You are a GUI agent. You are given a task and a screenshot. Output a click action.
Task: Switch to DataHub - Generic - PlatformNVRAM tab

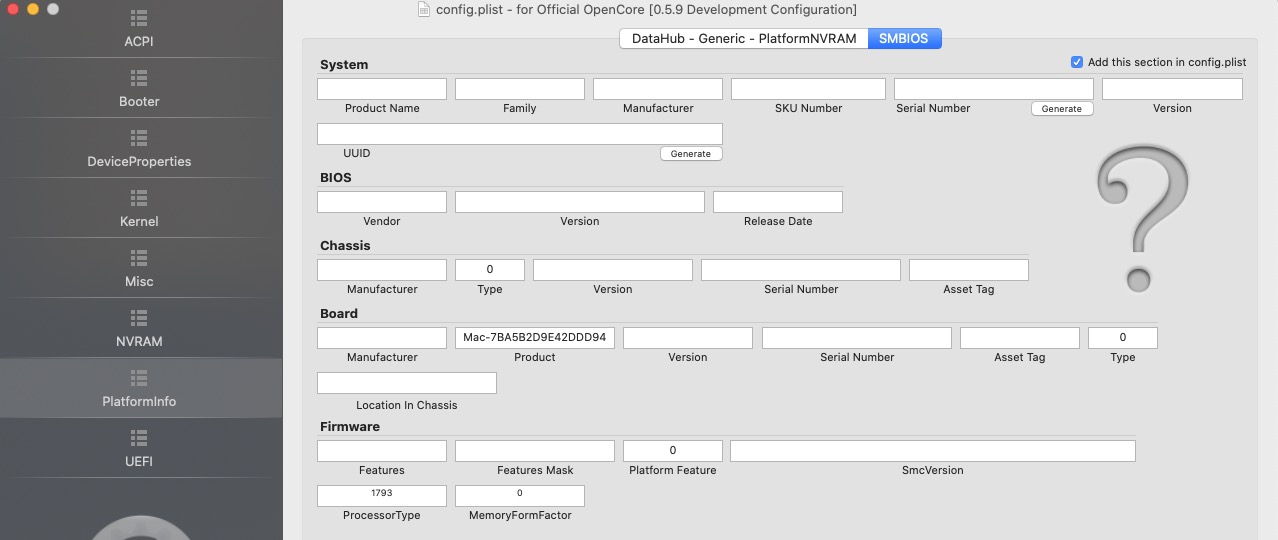click(x=743, y=39)
